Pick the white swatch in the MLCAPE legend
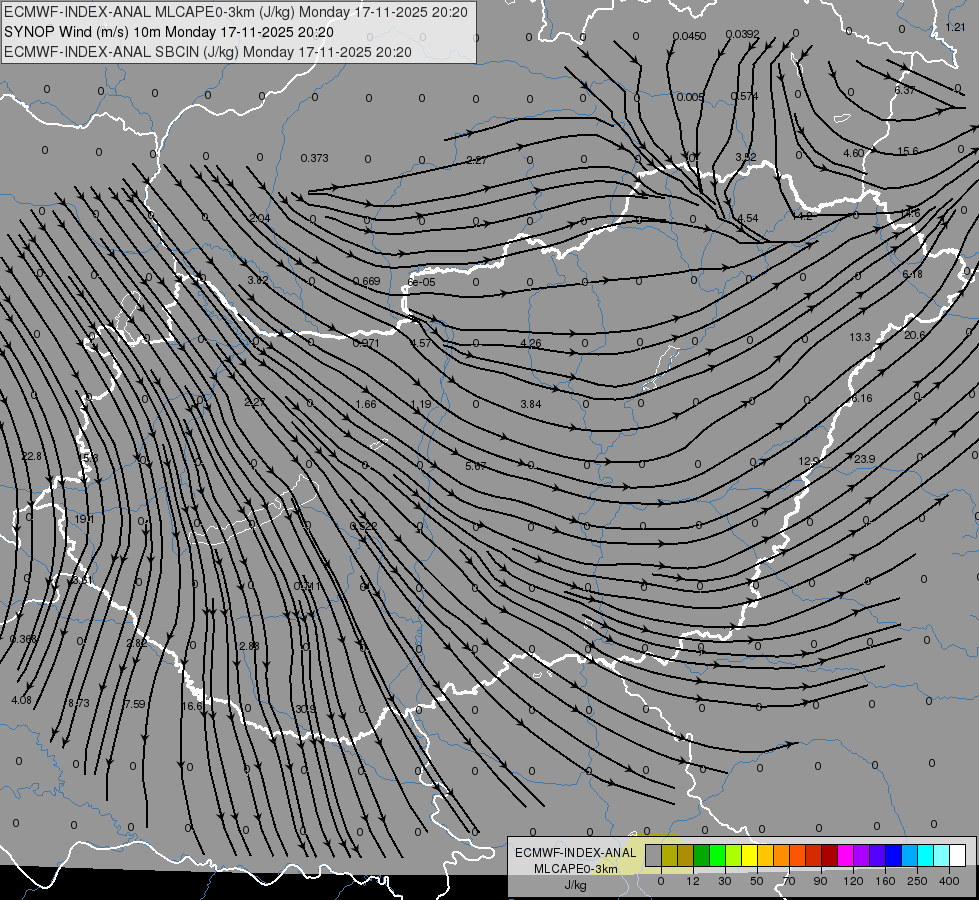 pyautogui.click(x=957, y=856)
